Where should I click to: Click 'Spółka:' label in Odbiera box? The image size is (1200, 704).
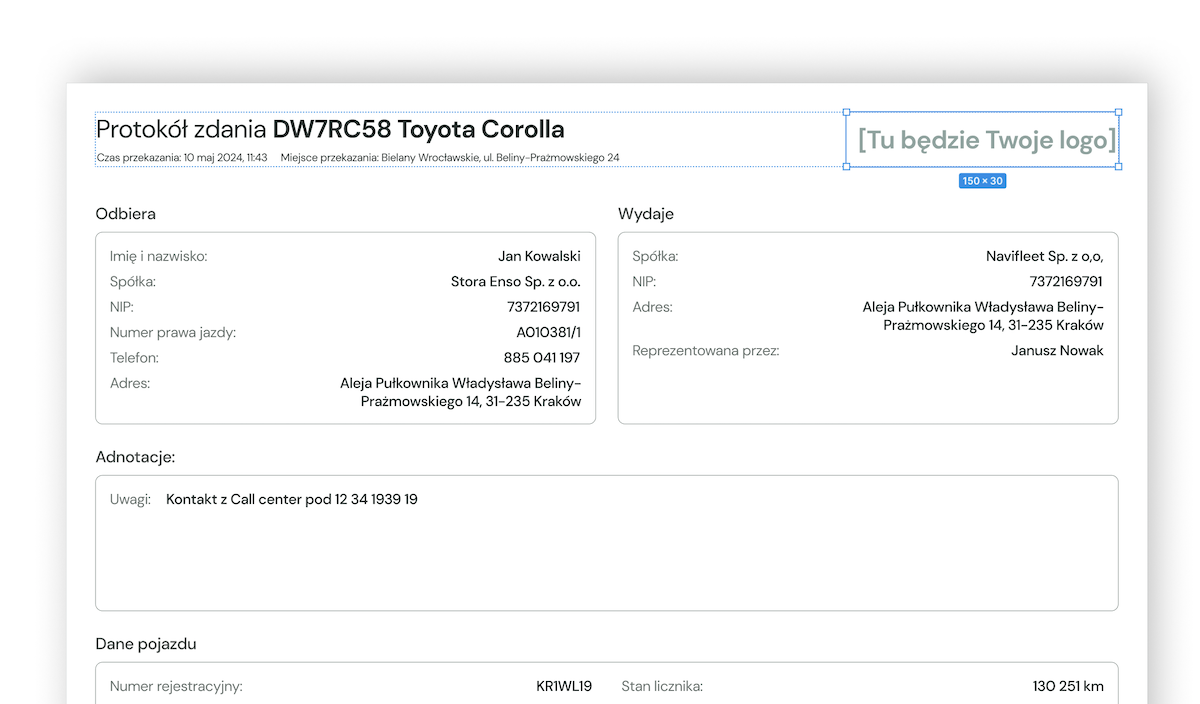tap(133, 282)
